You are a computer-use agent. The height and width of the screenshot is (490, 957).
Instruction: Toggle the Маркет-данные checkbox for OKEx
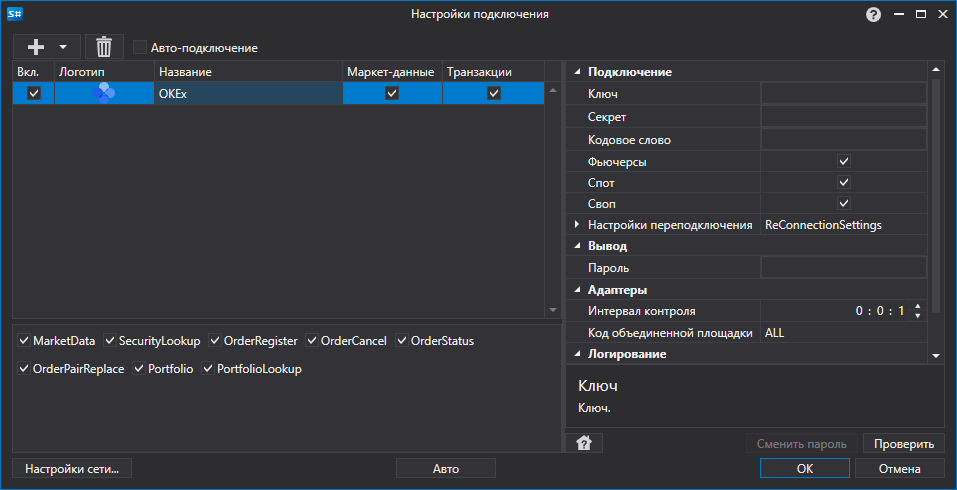pyautogui.click(x=392, y=93)
